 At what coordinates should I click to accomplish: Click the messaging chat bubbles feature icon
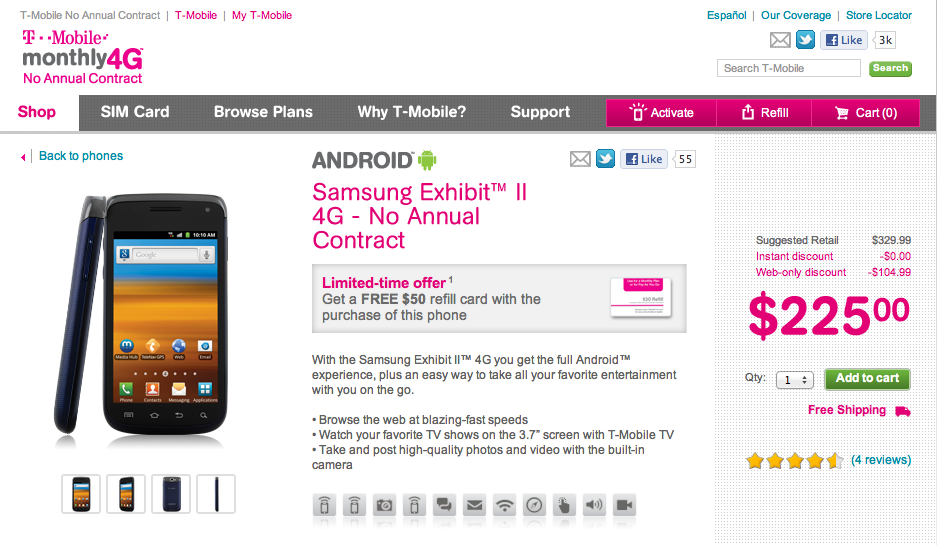tap(444, 506)
